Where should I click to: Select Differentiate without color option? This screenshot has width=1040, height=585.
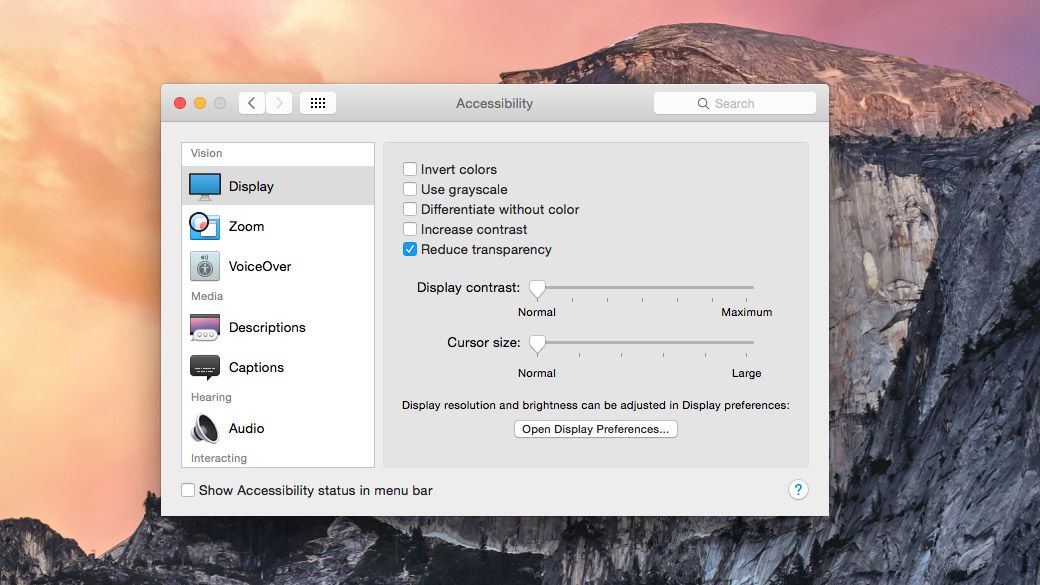tap(410, 209)
